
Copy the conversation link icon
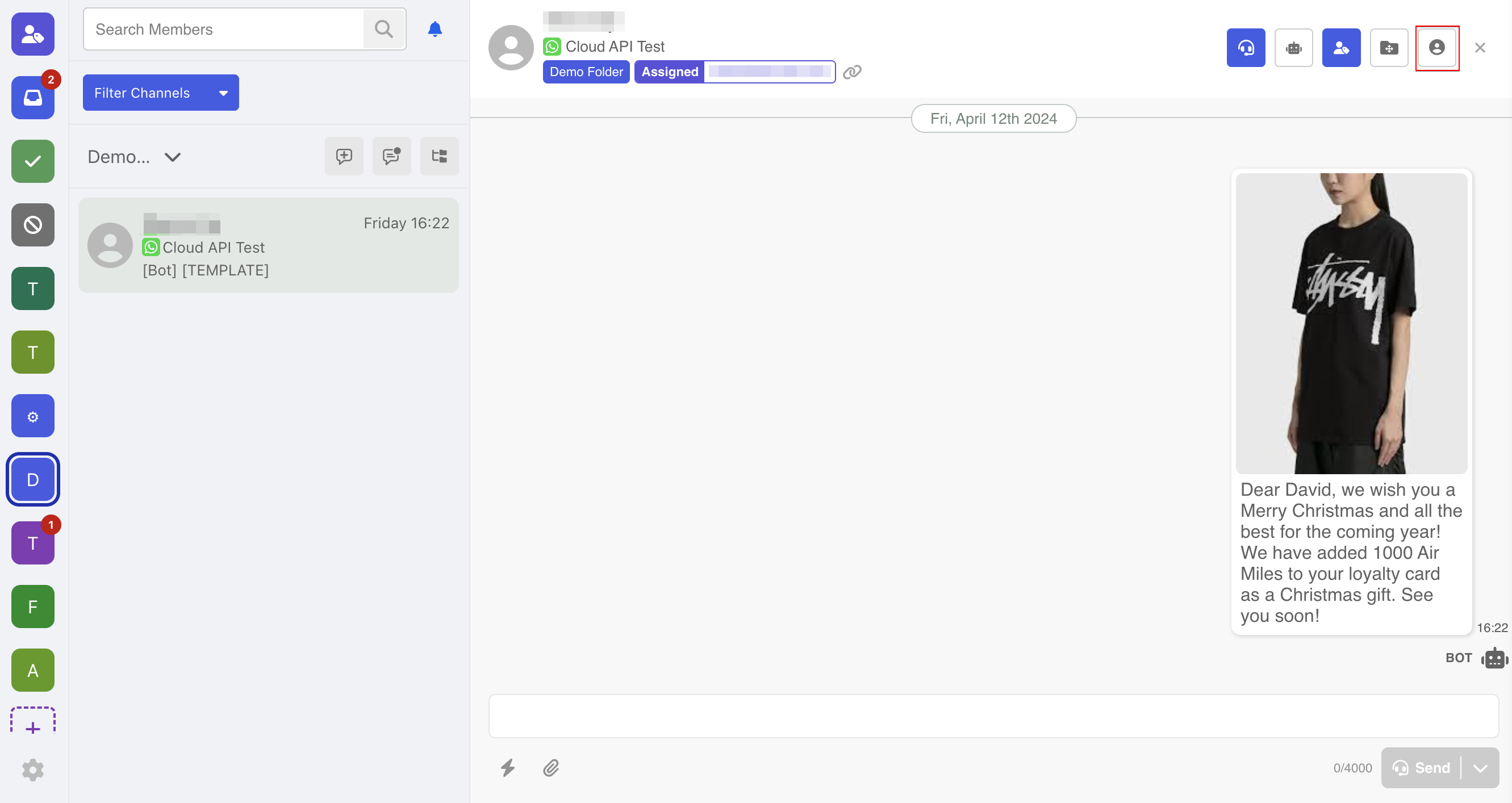(x=851, y=72)
